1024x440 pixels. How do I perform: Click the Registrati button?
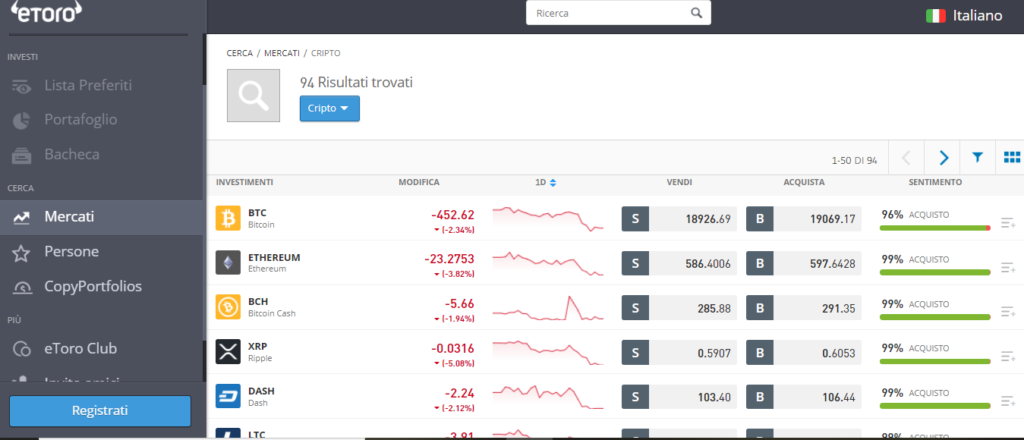click(100, 411)
